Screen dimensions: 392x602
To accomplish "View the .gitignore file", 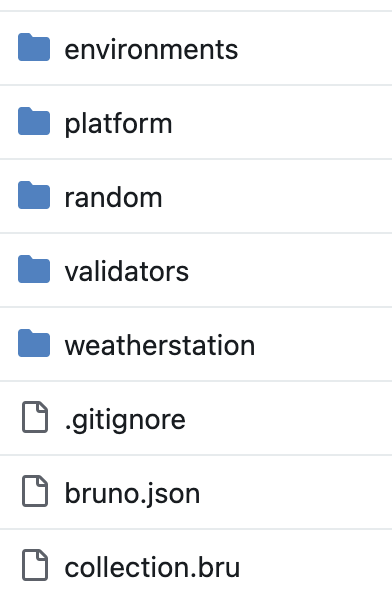I will click(125, 420).
